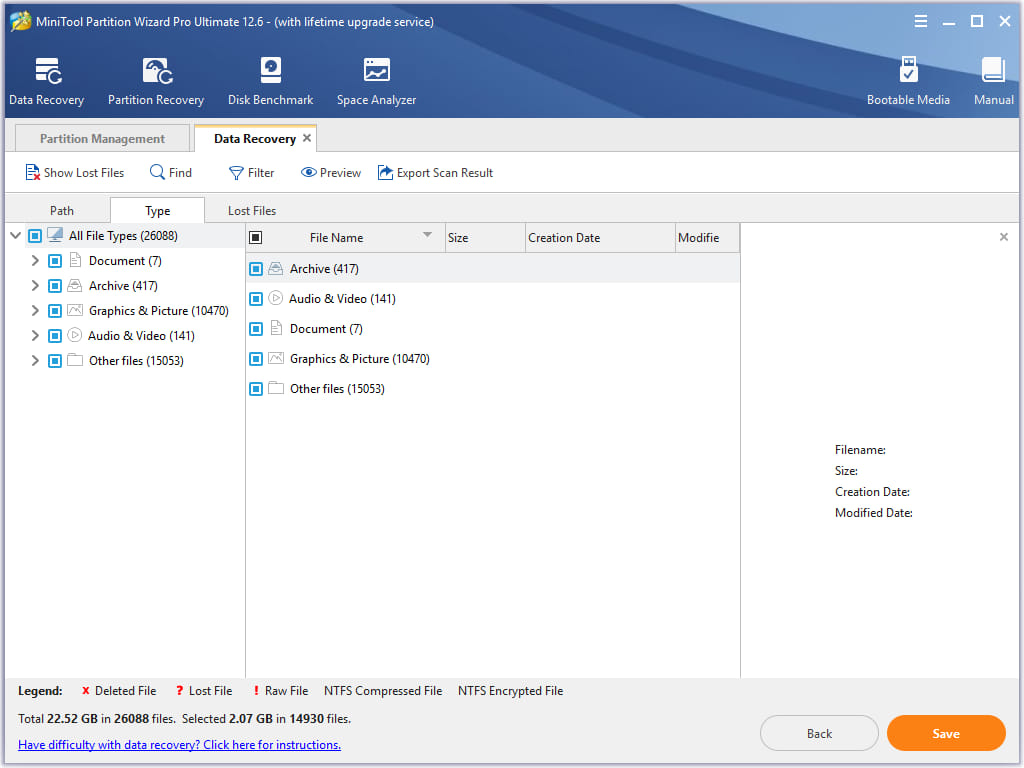Screen dimensions: 1024x768
Task: Expand the Archive (417) tree node
Action: coord(35,285)
